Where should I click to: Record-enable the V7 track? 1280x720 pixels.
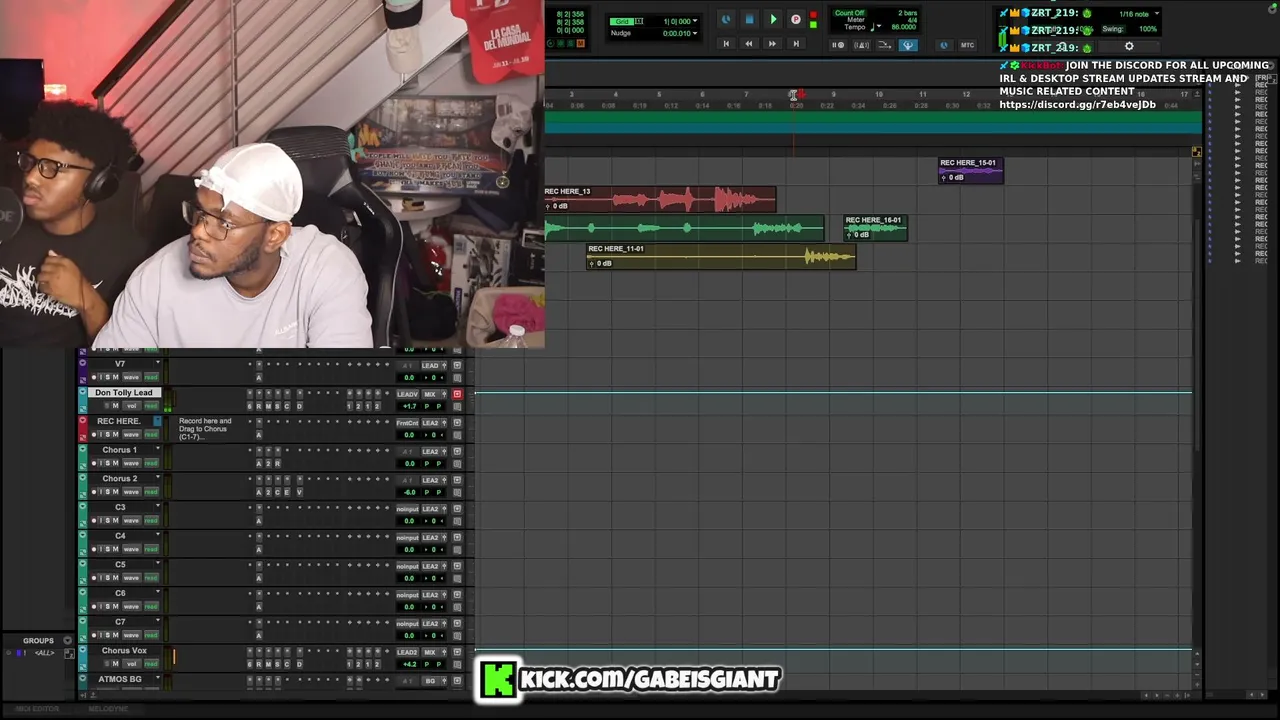94,377
